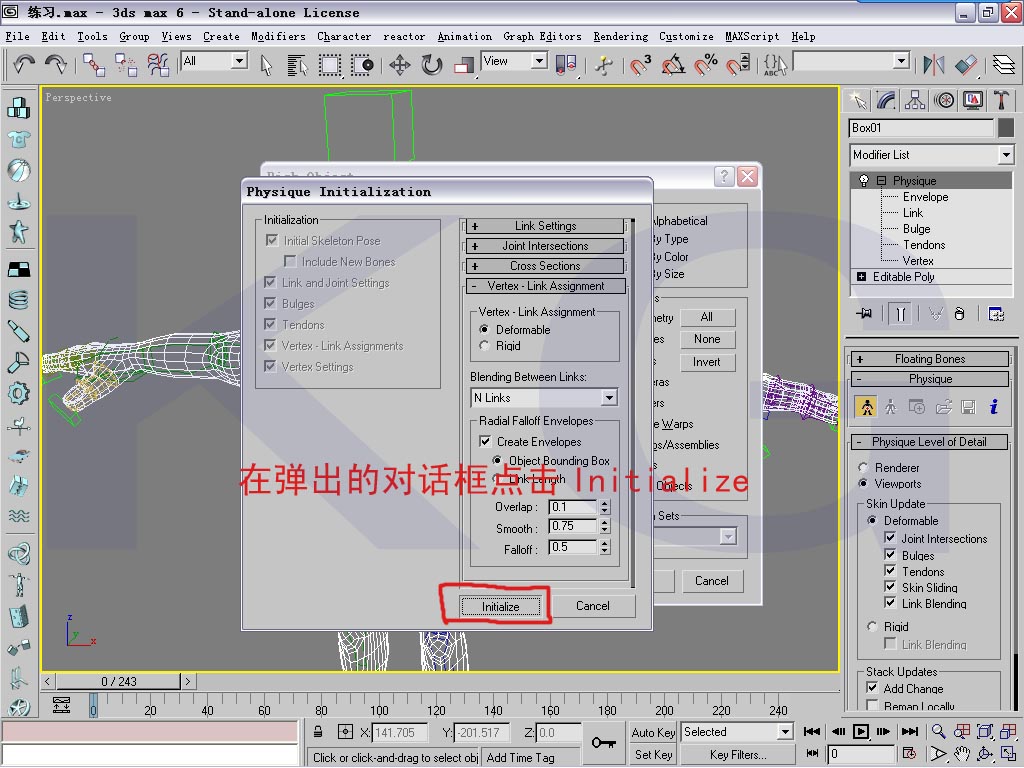Screen dimensions: 1024x768
Task: Open the Display command panel tab
Action: (972, 100)
